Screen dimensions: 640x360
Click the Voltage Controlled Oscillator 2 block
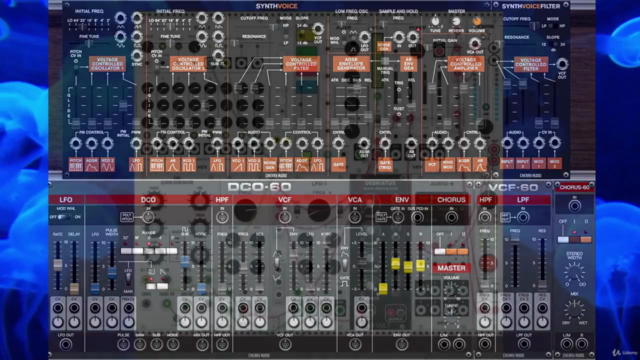[189, 64]
